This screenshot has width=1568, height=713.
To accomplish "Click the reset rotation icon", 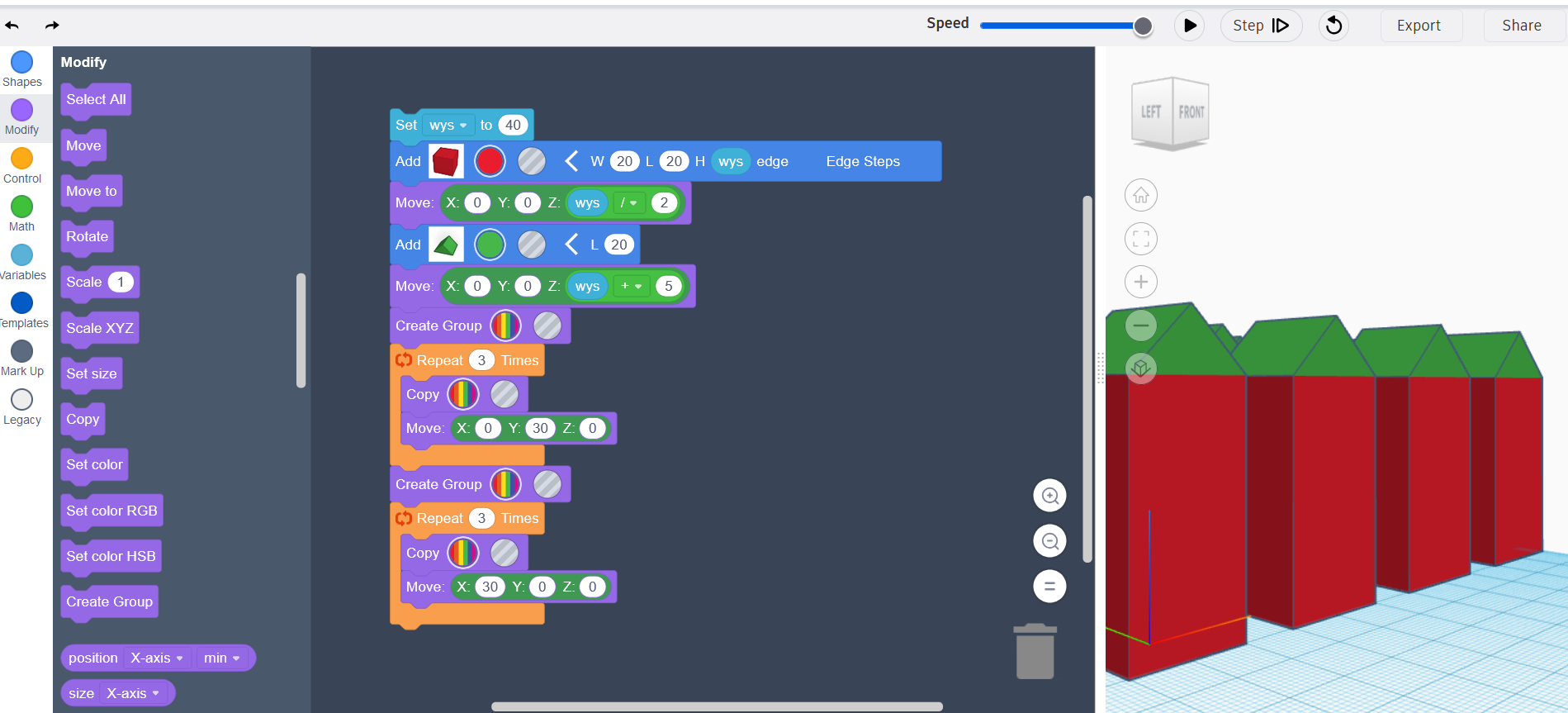I will (1334, 26).
